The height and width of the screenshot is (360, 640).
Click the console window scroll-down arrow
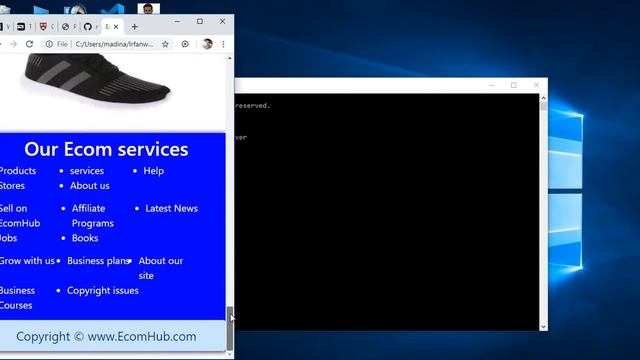tap(543, 327)
